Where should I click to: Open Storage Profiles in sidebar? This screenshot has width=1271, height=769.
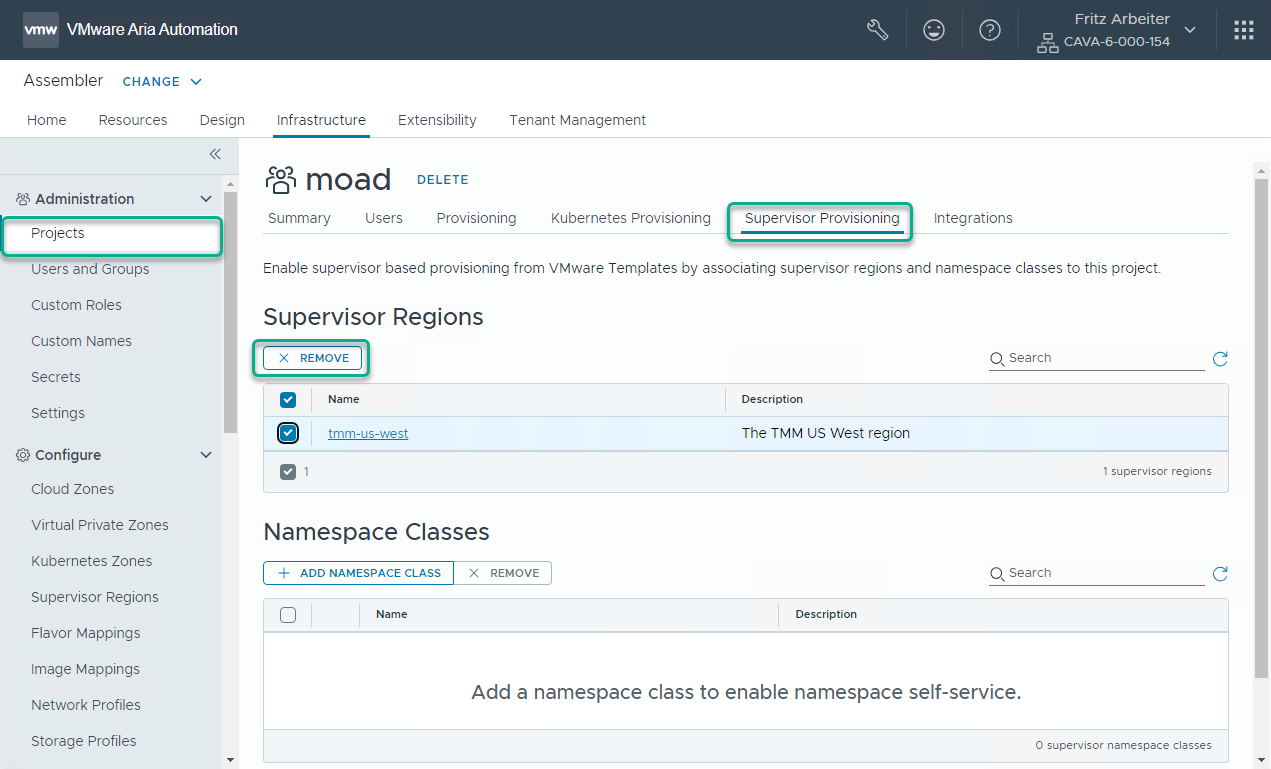tap(84, 741)
